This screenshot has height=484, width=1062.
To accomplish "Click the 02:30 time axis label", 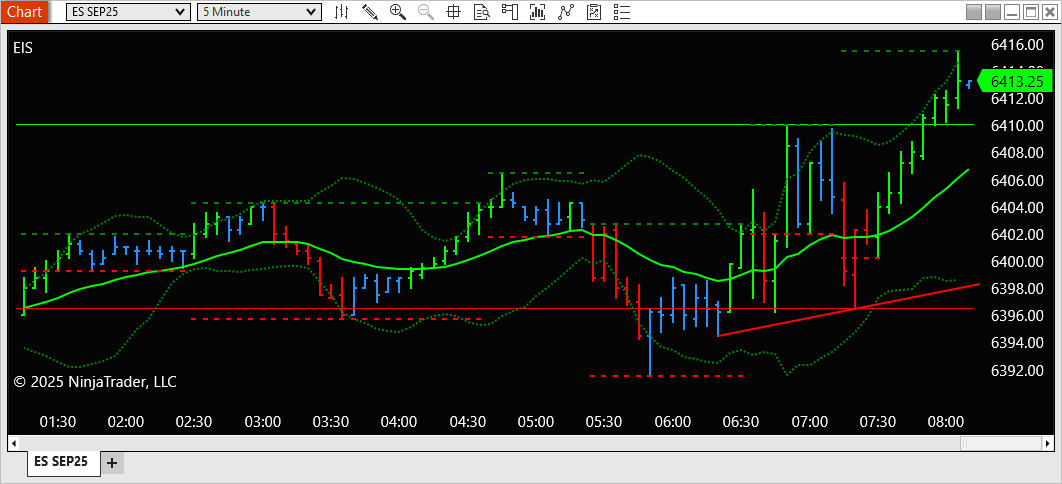I will pyautogui.click(x=194, y=422).
